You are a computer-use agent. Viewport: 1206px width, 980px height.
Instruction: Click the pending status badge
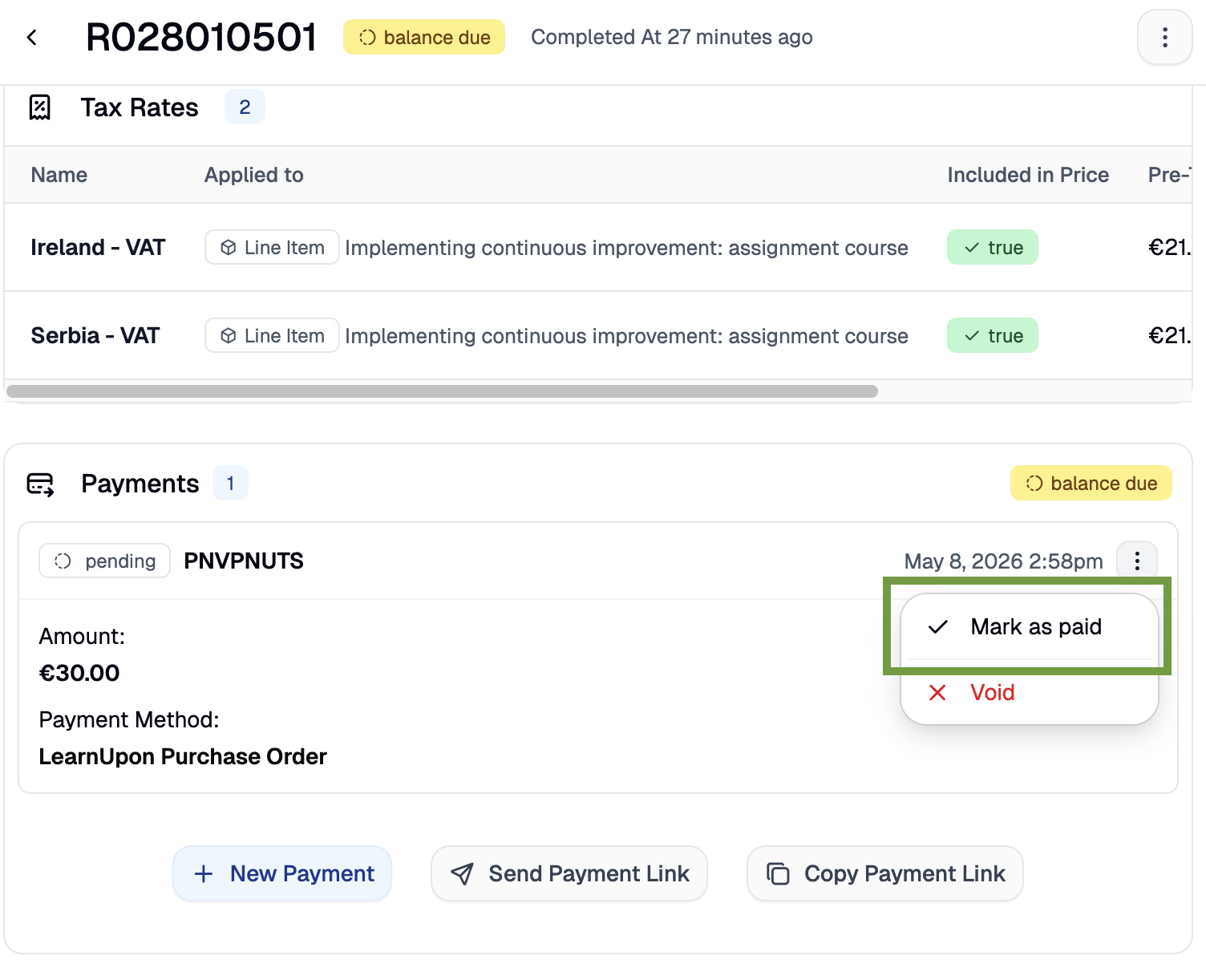pos(104,561)
